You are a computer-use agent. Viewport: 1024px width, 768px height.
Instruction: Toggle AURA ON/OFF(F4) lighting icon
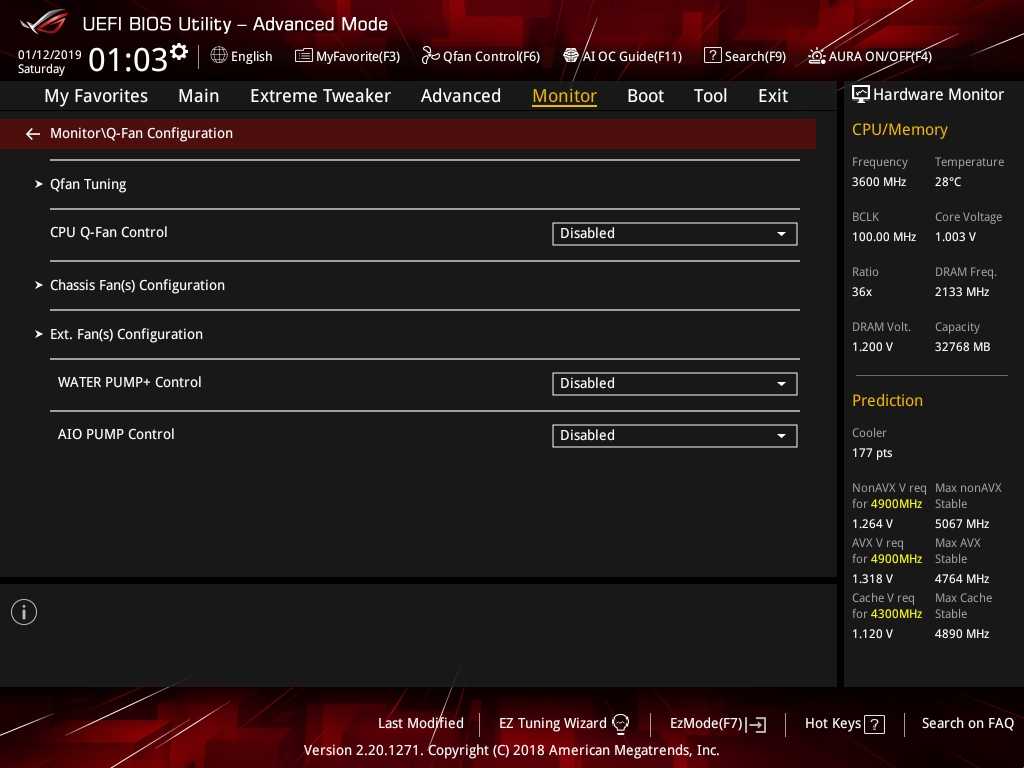(817, 56)
